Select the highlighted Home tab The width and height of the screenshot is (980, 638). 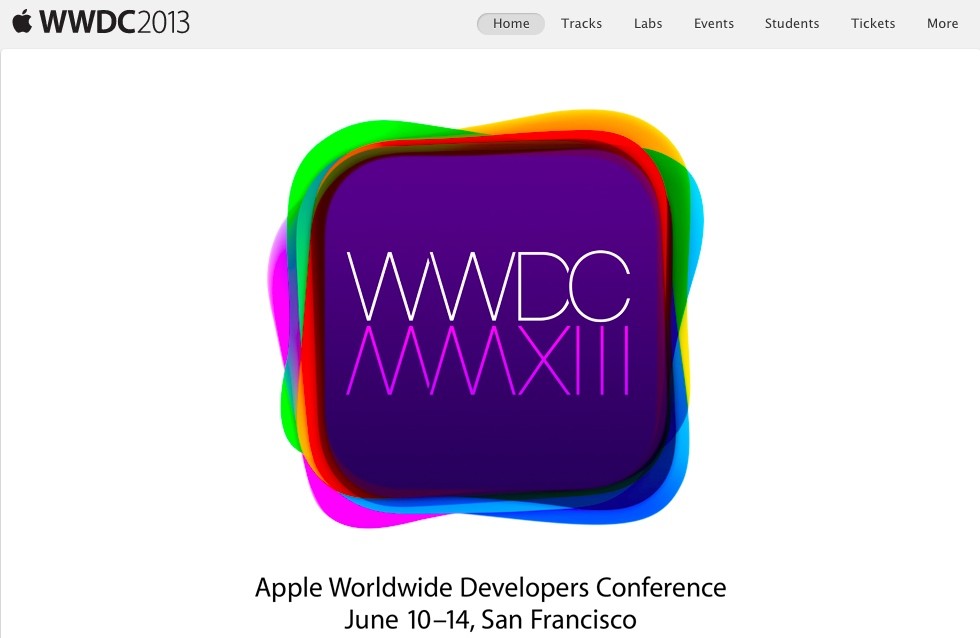click(x=510, y=23)
